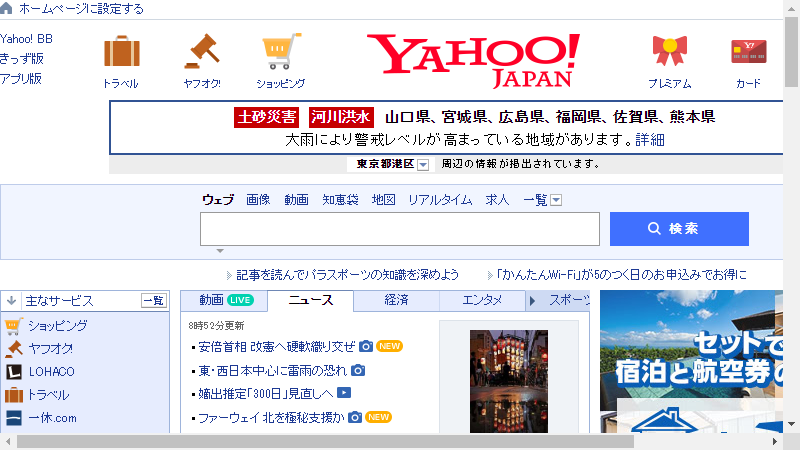Open headline 安倍首相 改憲へ硬軟織り交ぜ
This screenshot has width=800, height=450.
[277, 346]
